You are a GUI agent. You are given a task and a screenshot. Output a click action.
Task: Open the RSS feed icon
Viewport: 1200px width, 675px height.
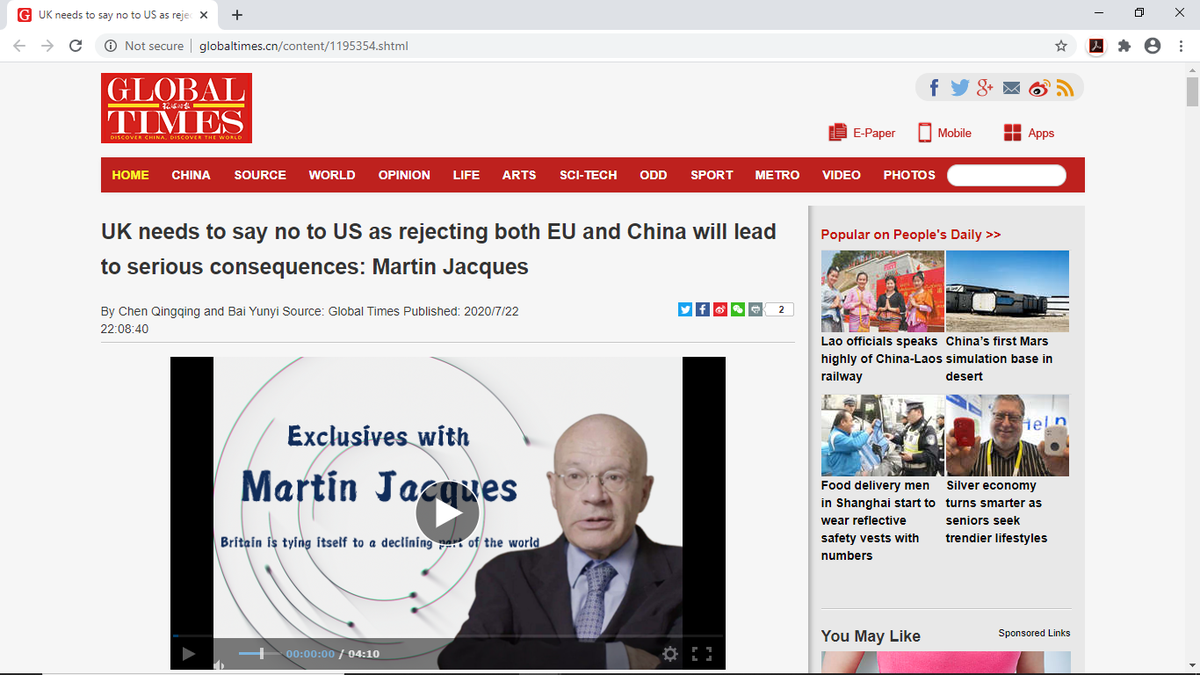(1065, 88)
